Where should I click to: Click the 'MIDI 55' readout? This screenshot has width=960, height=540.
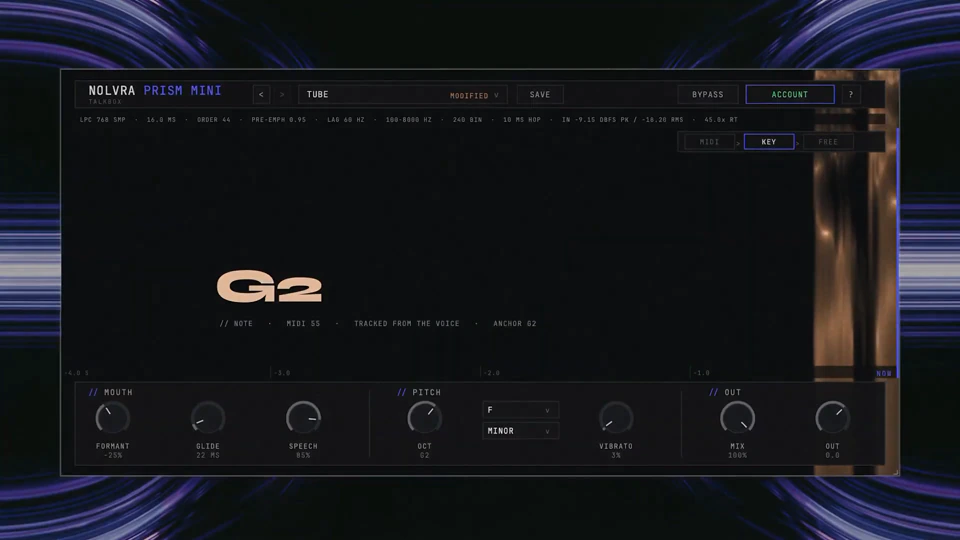click(x=303, y=323)
